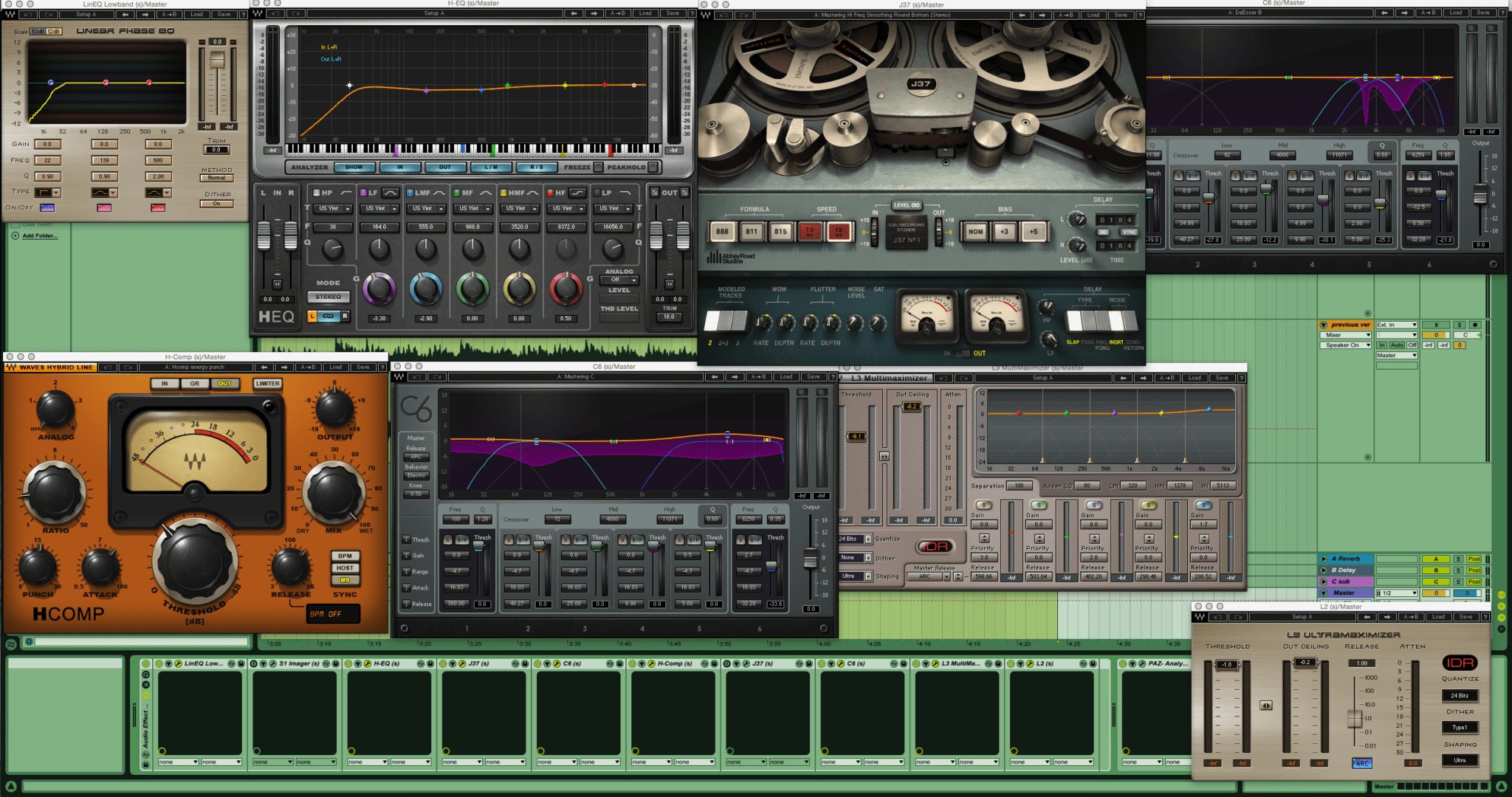Click the H-EQ stereo link chain icon
The image size is (1512, 797).
click(329, 317)
